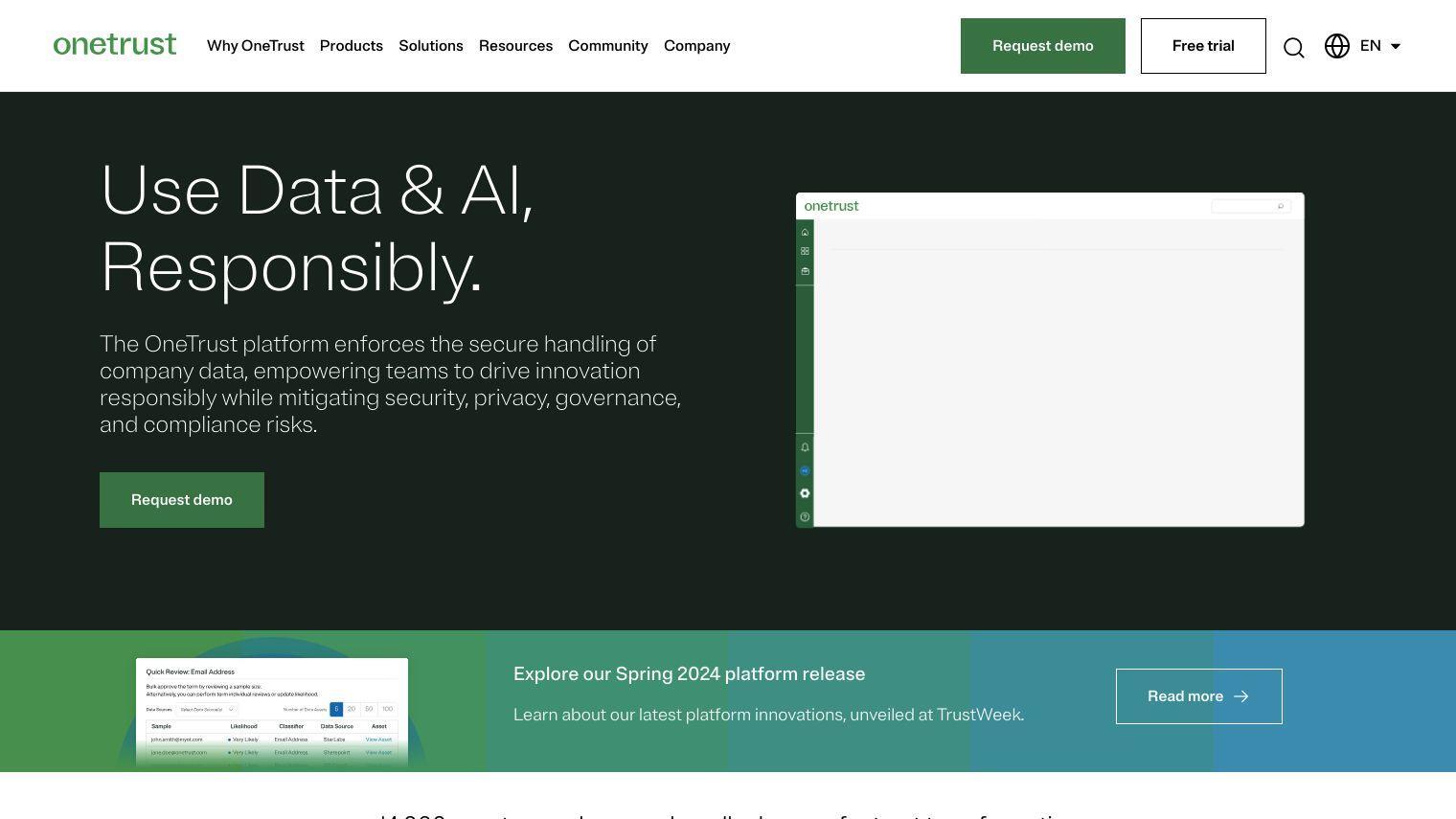Click the OneTrust logo in the header
Screen dimensions: 1456x819
[x=115, y=45]
